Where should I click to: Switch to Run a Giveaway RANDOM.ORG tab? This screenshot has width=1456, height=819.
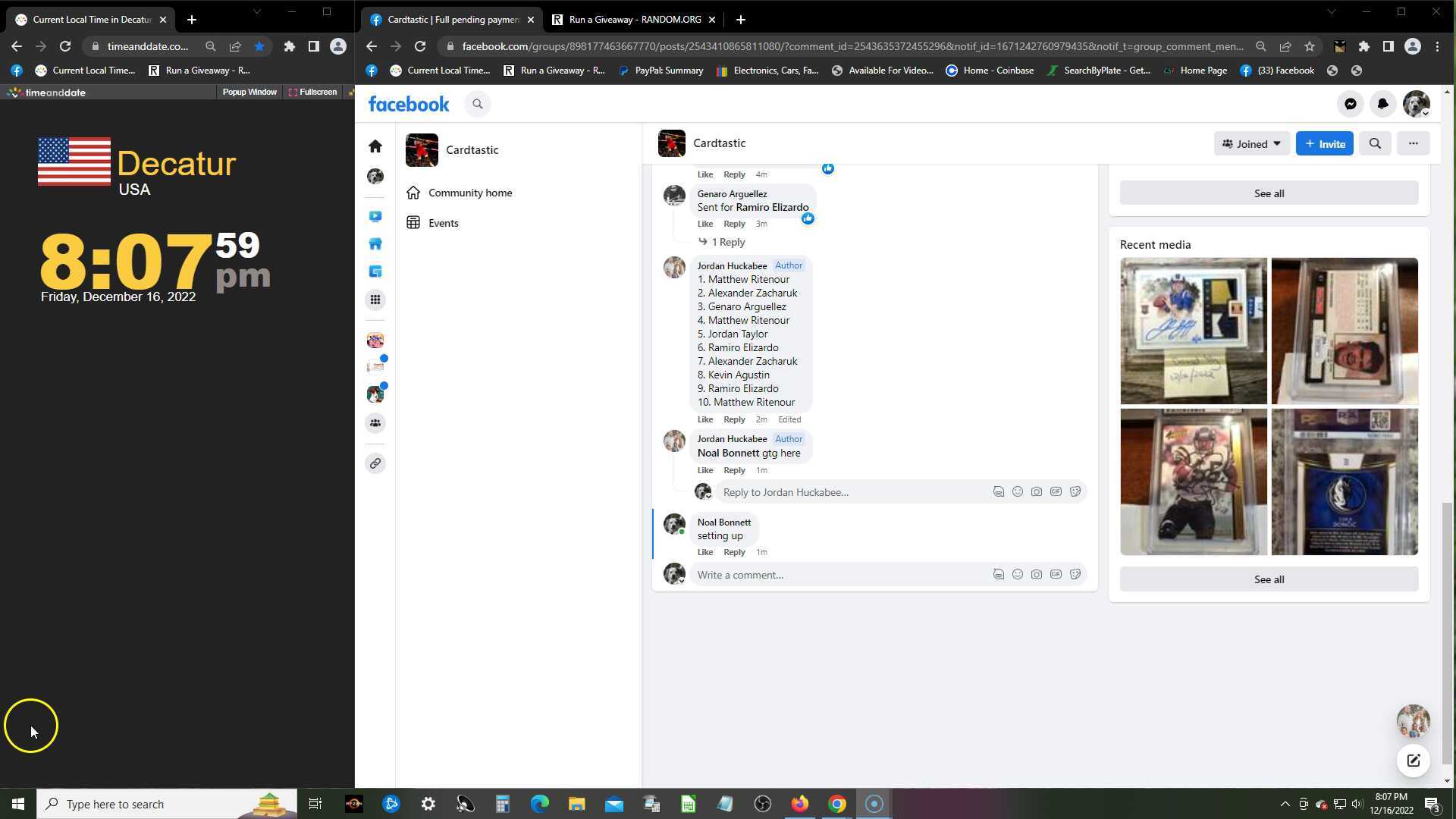634,20
